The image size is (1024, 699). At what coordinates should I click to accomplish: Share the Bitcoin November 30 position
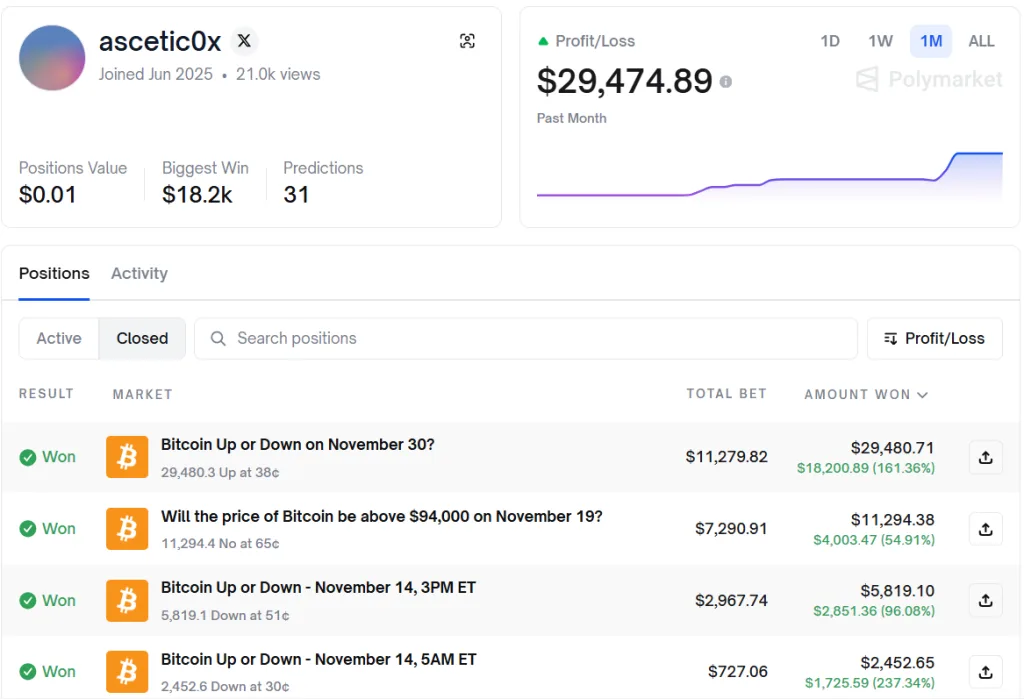[985, 457]
